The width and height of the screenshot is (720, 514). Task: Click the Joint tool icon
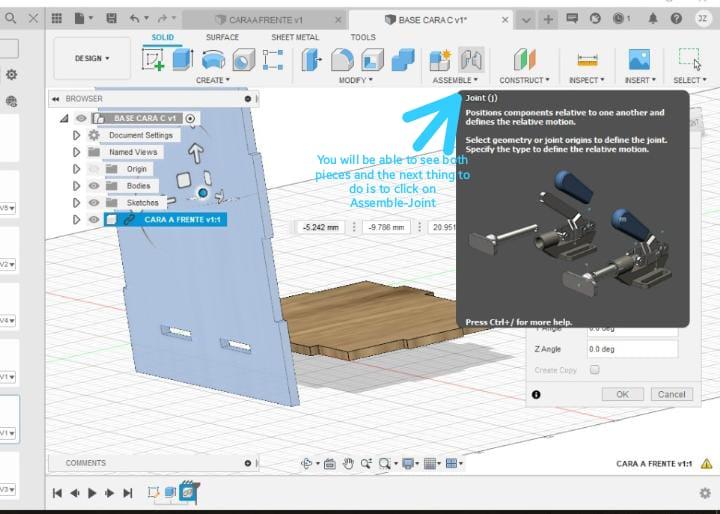coord(471,60)
